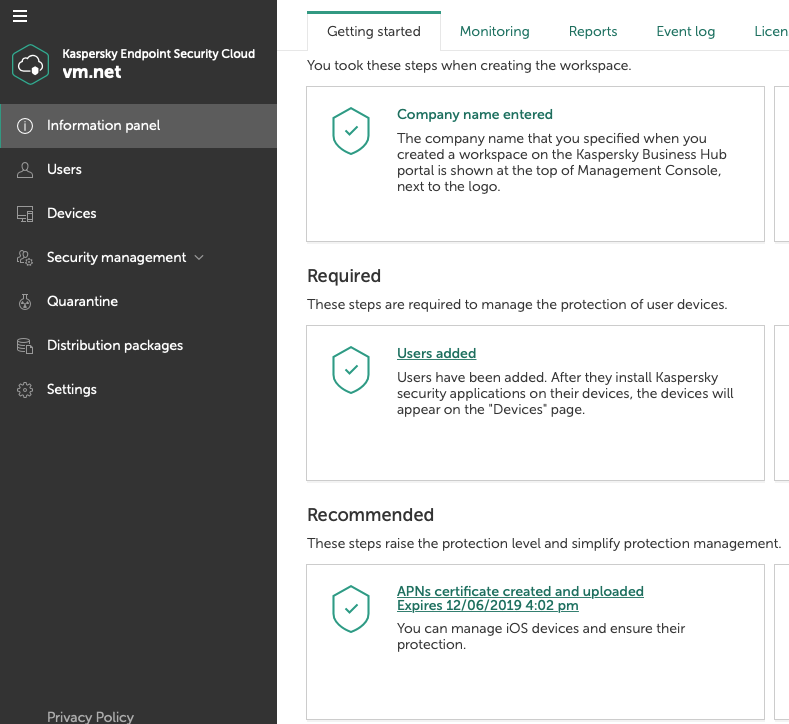Open the Reports tab
Image resolution: width=789 pixels, height=724 pixels.
593,32
